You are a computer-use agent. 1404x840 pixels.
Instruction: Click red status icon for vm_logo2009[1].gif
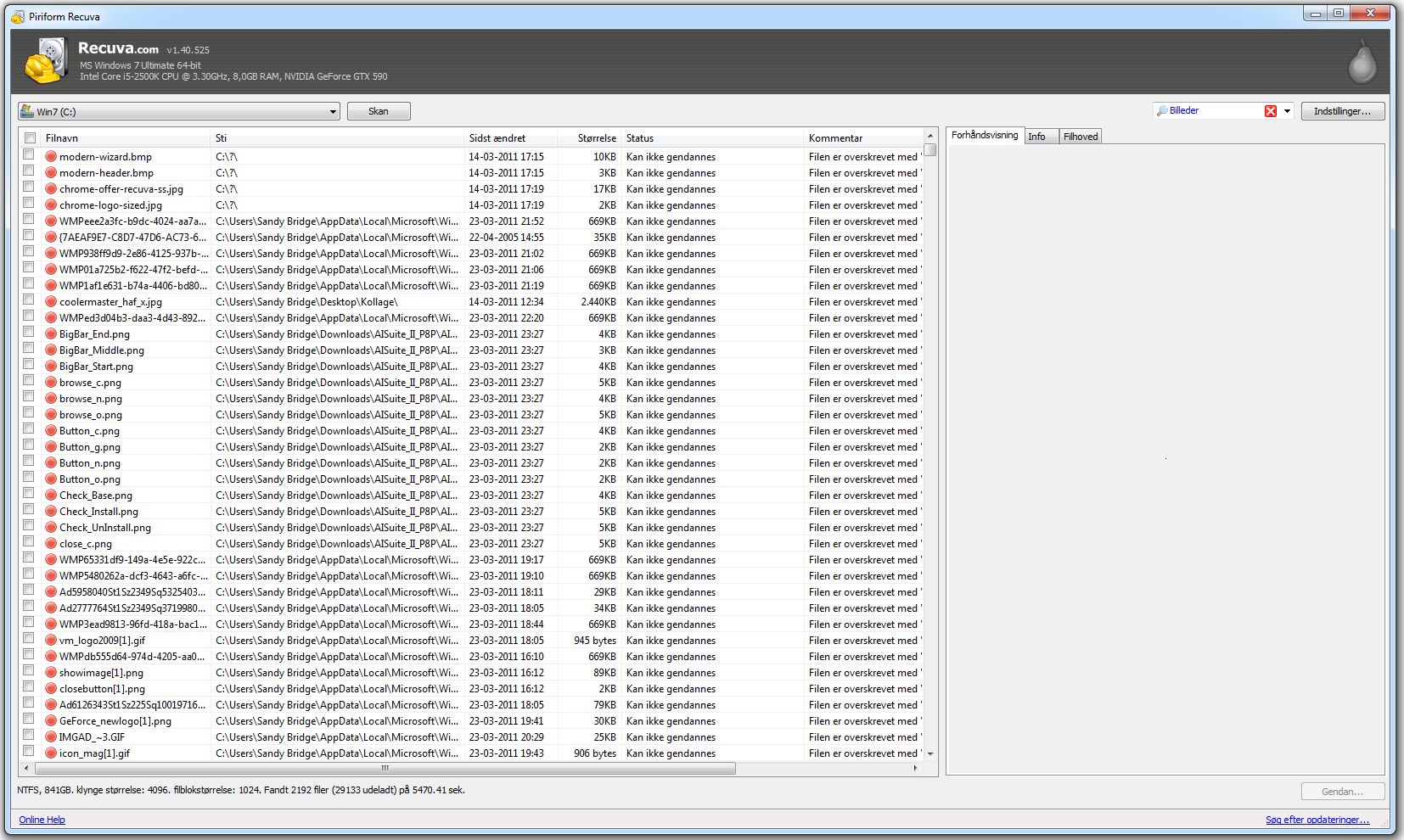[x=51, y=641]
